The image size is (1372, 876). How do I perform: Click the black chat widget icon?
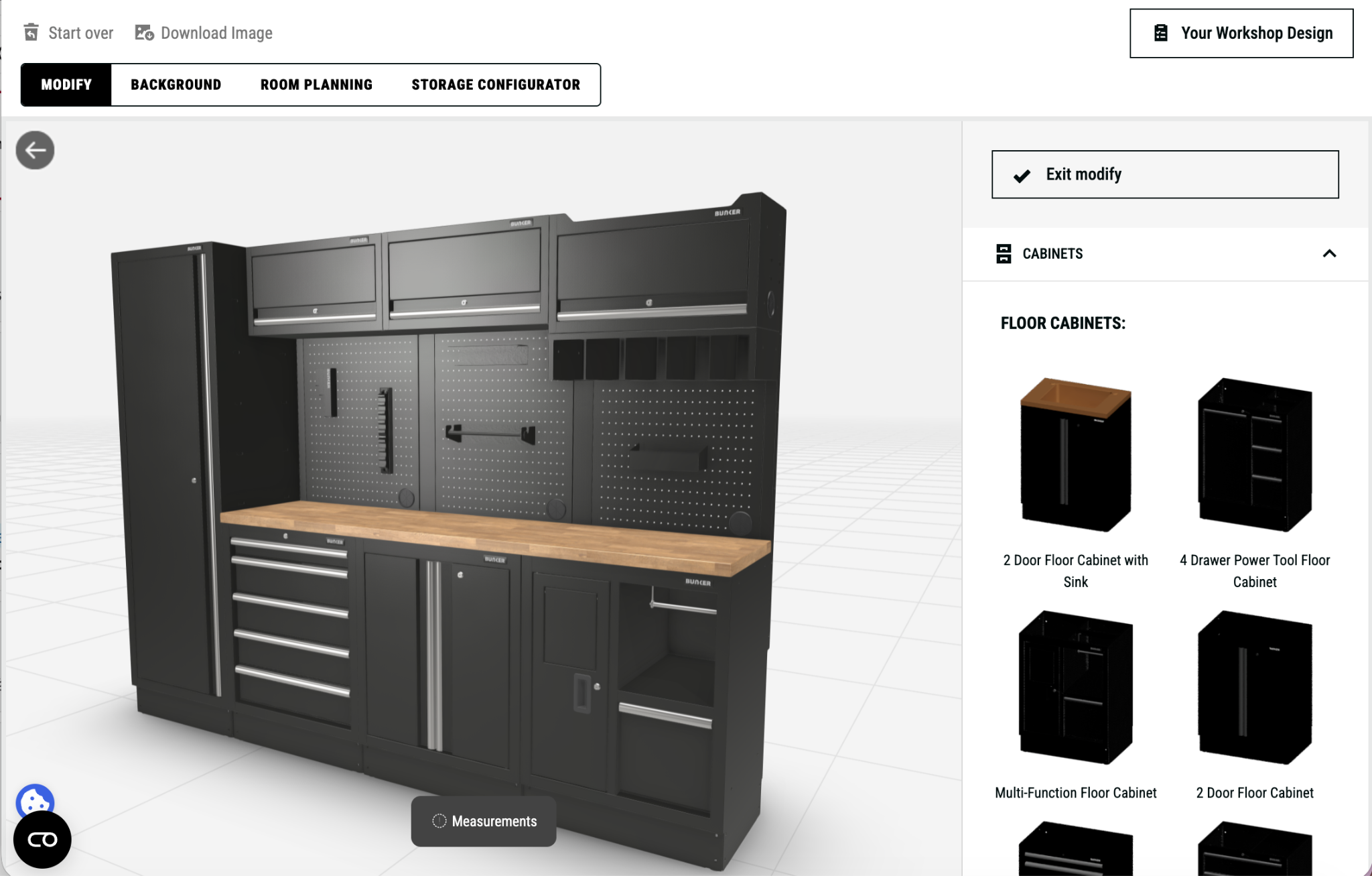pos(42,840)
